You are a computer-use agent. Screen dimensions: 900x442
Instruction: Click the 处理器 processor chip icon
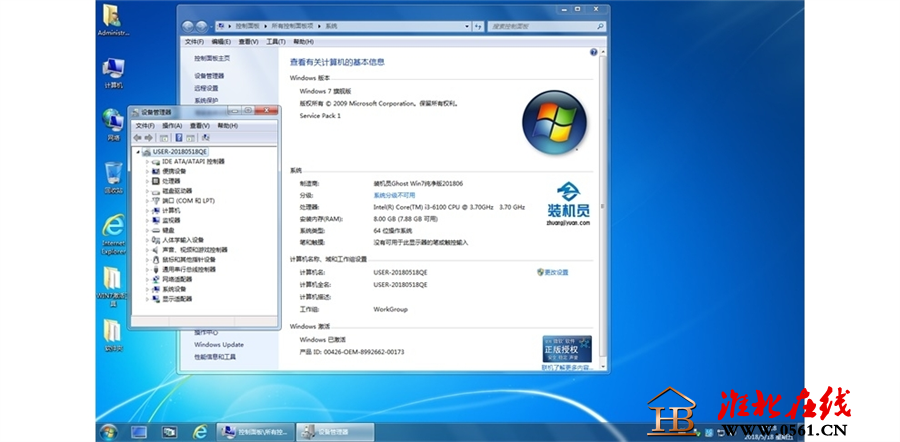(156, 181)
